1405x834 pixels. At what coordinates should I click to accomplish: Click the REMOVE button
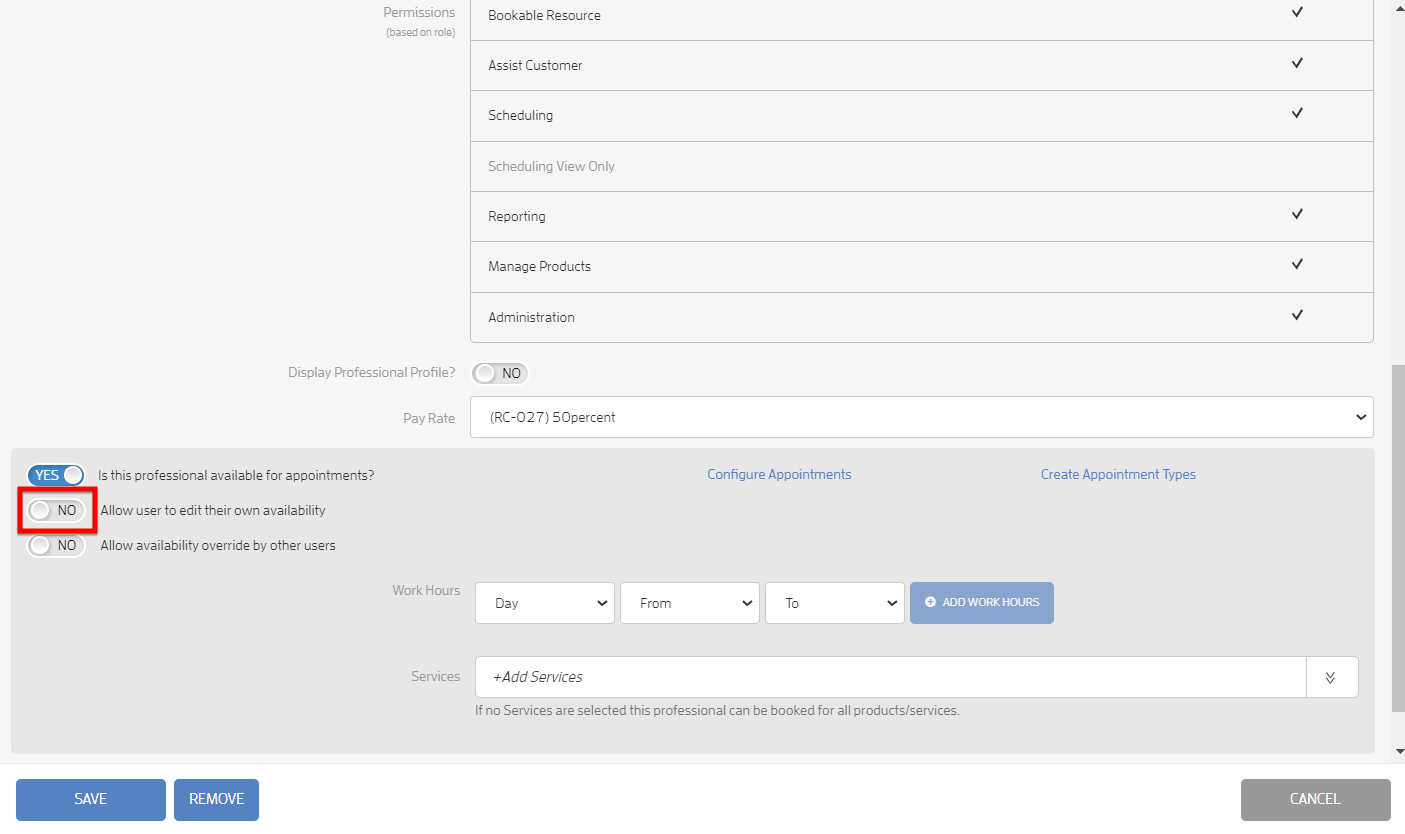pyautogui.click(x=216, y=799)
